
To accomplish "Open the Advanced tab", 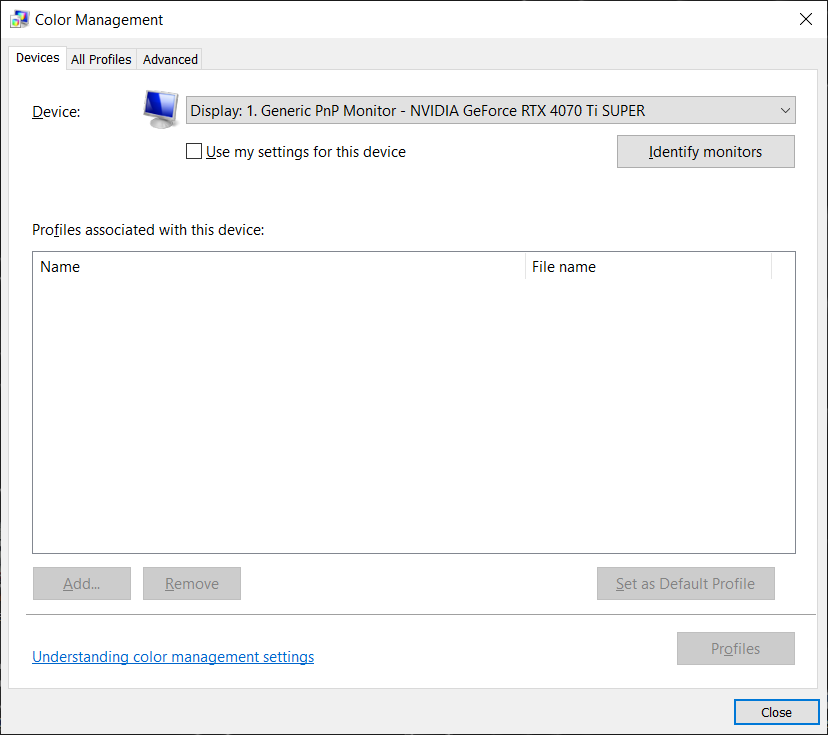I will coord(170,60).
